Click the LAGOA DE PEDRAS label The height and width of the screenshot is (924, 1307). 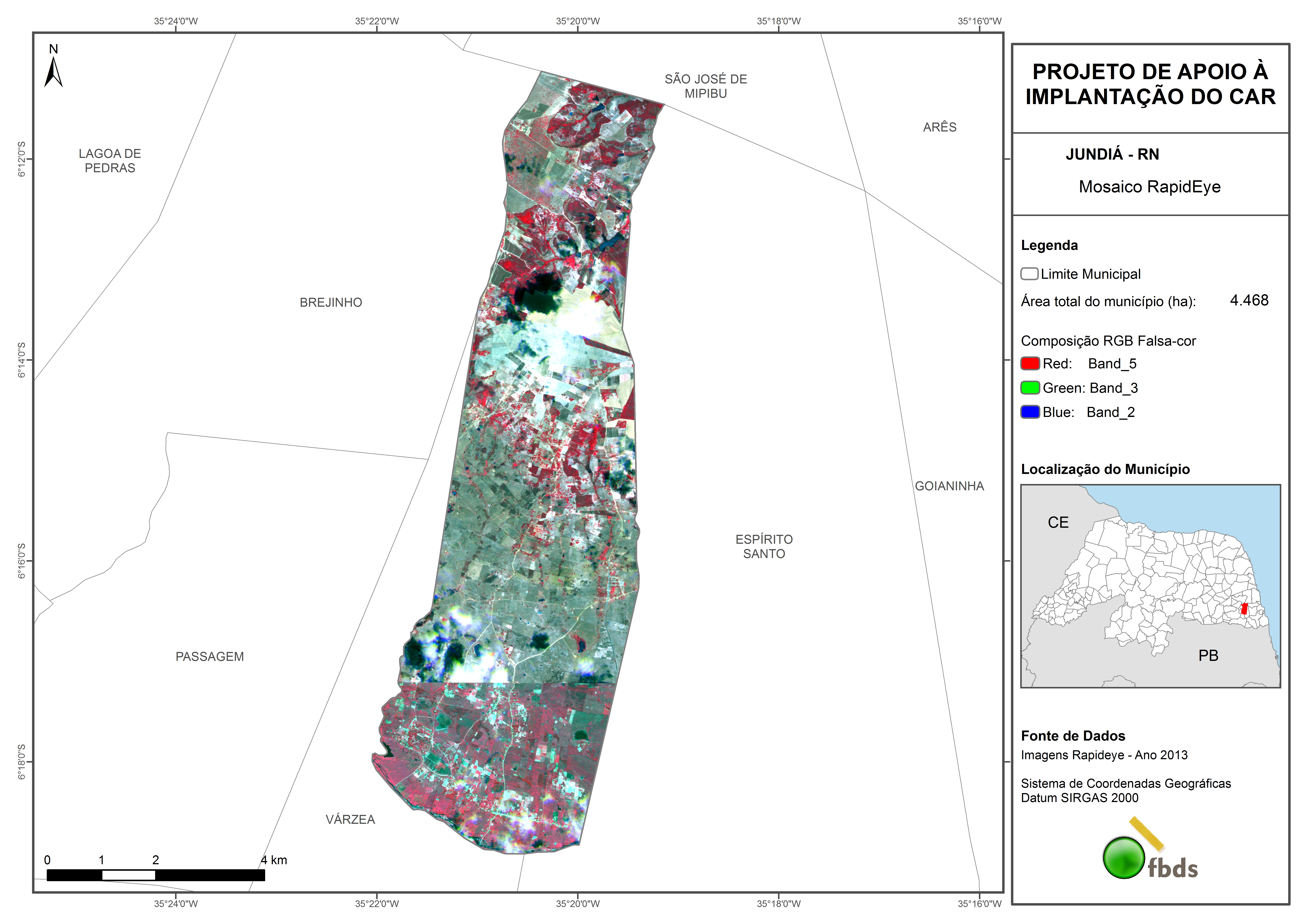110,161
